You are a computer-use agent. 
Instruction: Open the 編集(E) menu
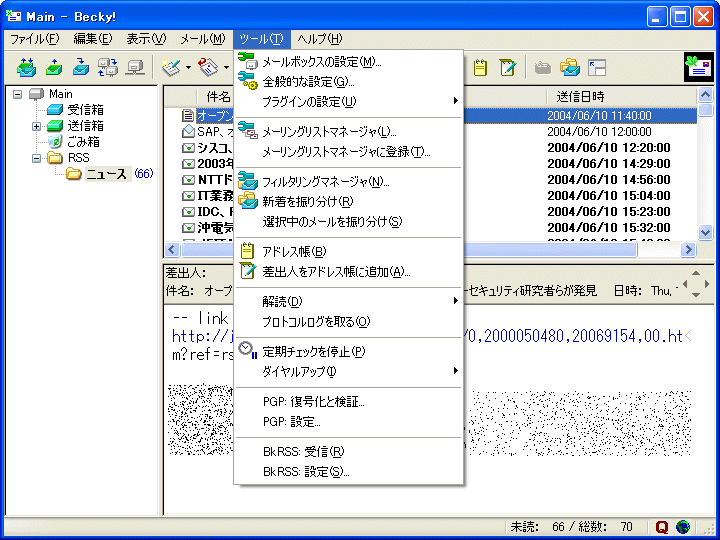coord(93,39)
